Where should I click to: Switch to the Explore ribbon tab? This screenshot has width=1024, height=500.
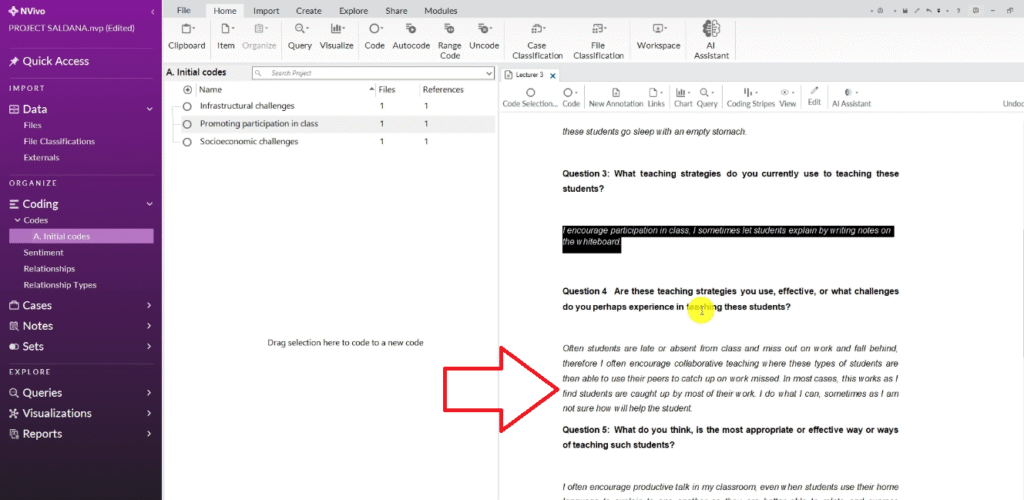[353, 10]
